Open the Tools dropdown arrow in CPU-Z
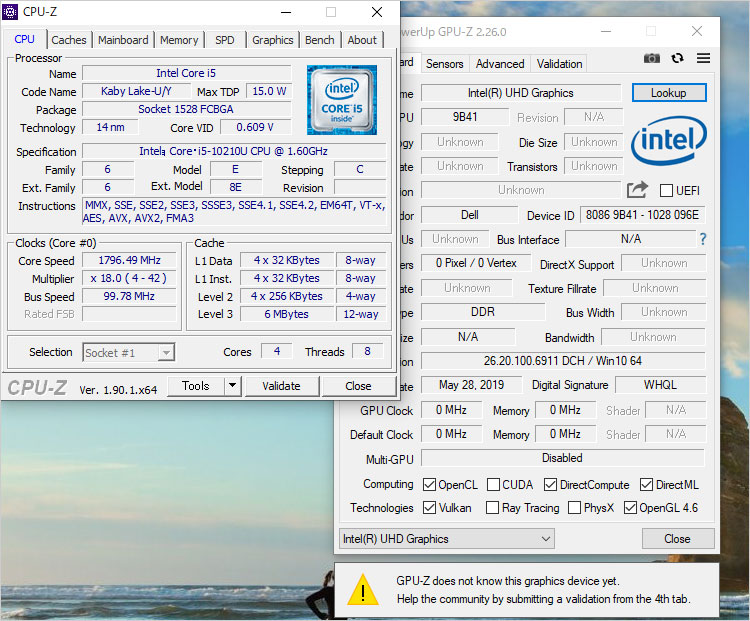 click(x=232, y=386)
